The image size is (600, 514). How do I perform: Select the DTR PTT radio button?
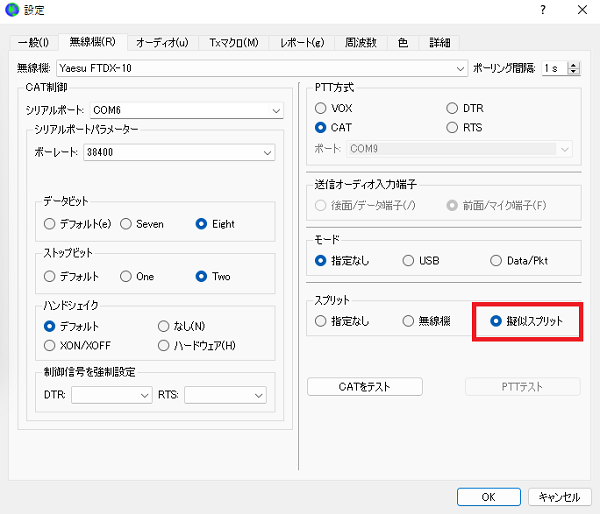pos(453,108)
